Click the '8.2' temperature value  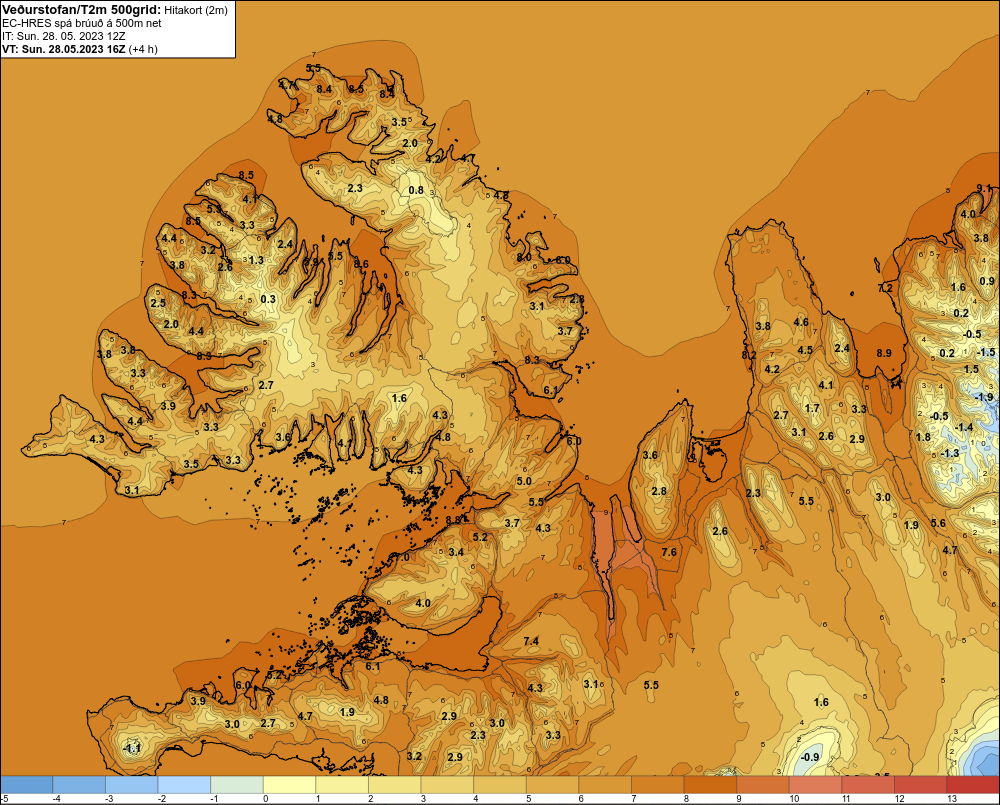pos(749,355)
